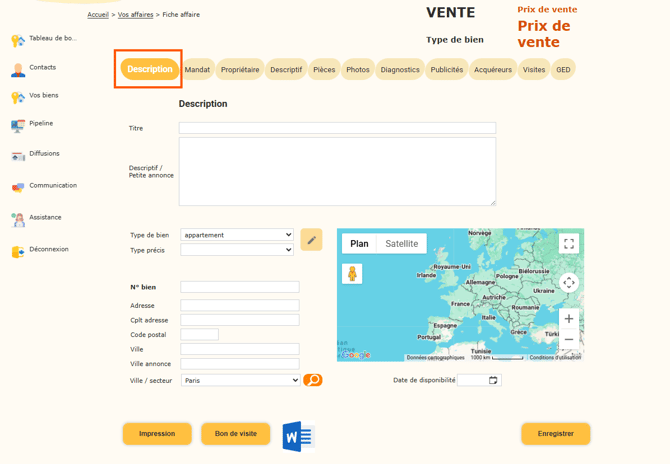Switch to the Diagnostics tab
Viewport: 670px width, 464px height.
click(x=400, y=70)
